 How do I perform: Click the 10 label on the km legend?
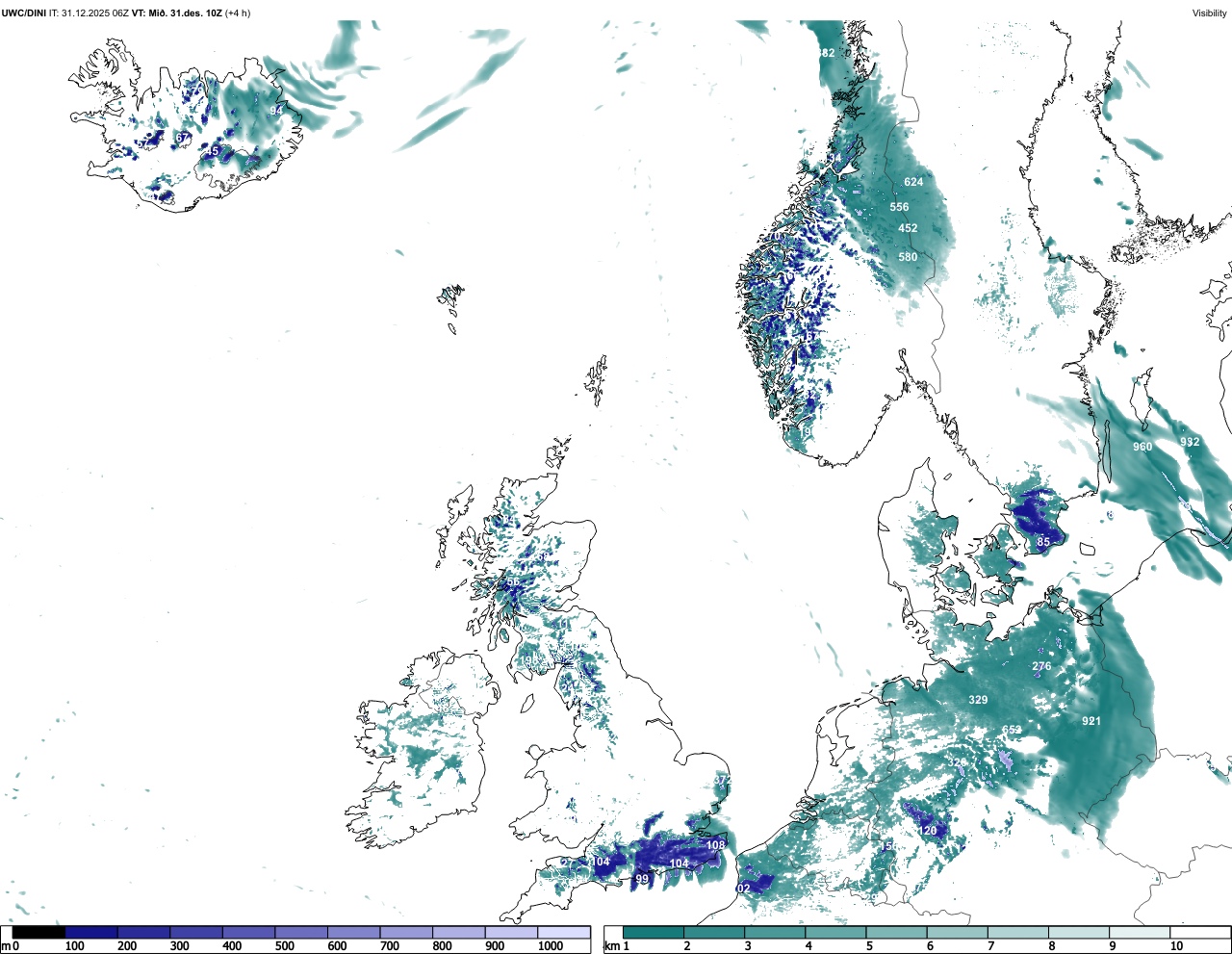point(1176,946)
